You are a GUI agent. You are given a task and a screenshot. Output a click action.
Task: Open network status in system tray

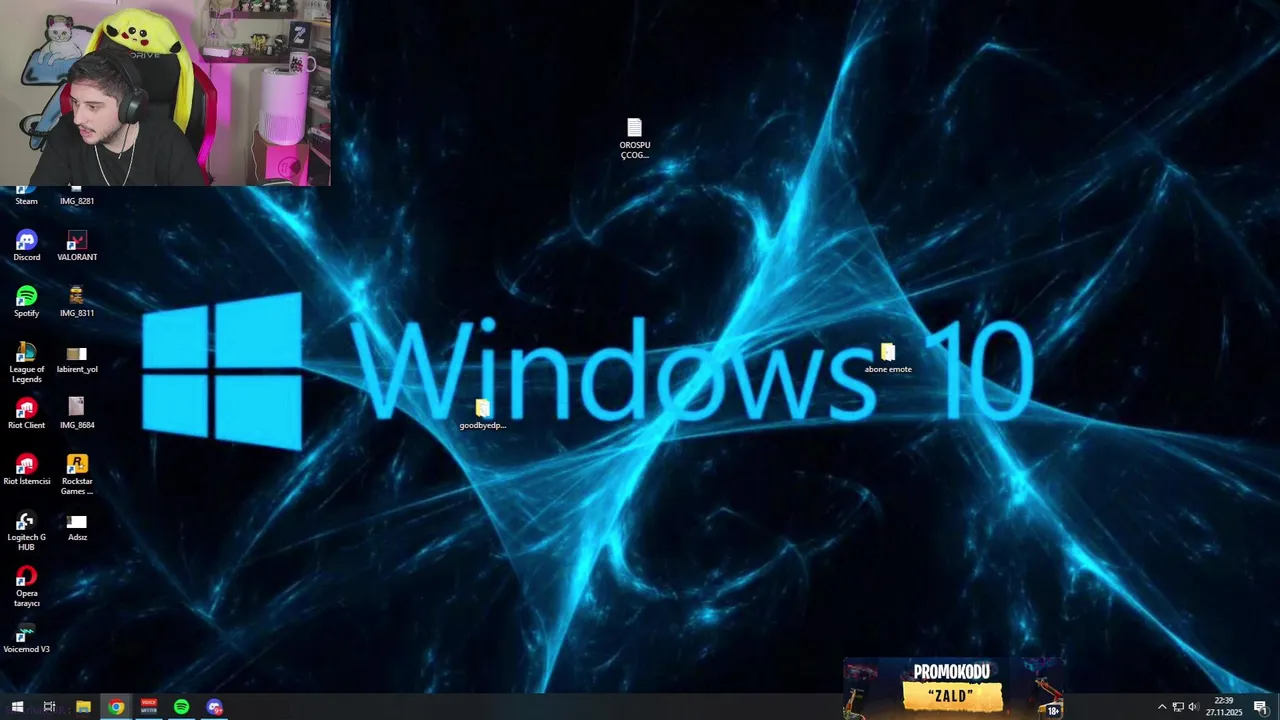[x=1178, y=707]
